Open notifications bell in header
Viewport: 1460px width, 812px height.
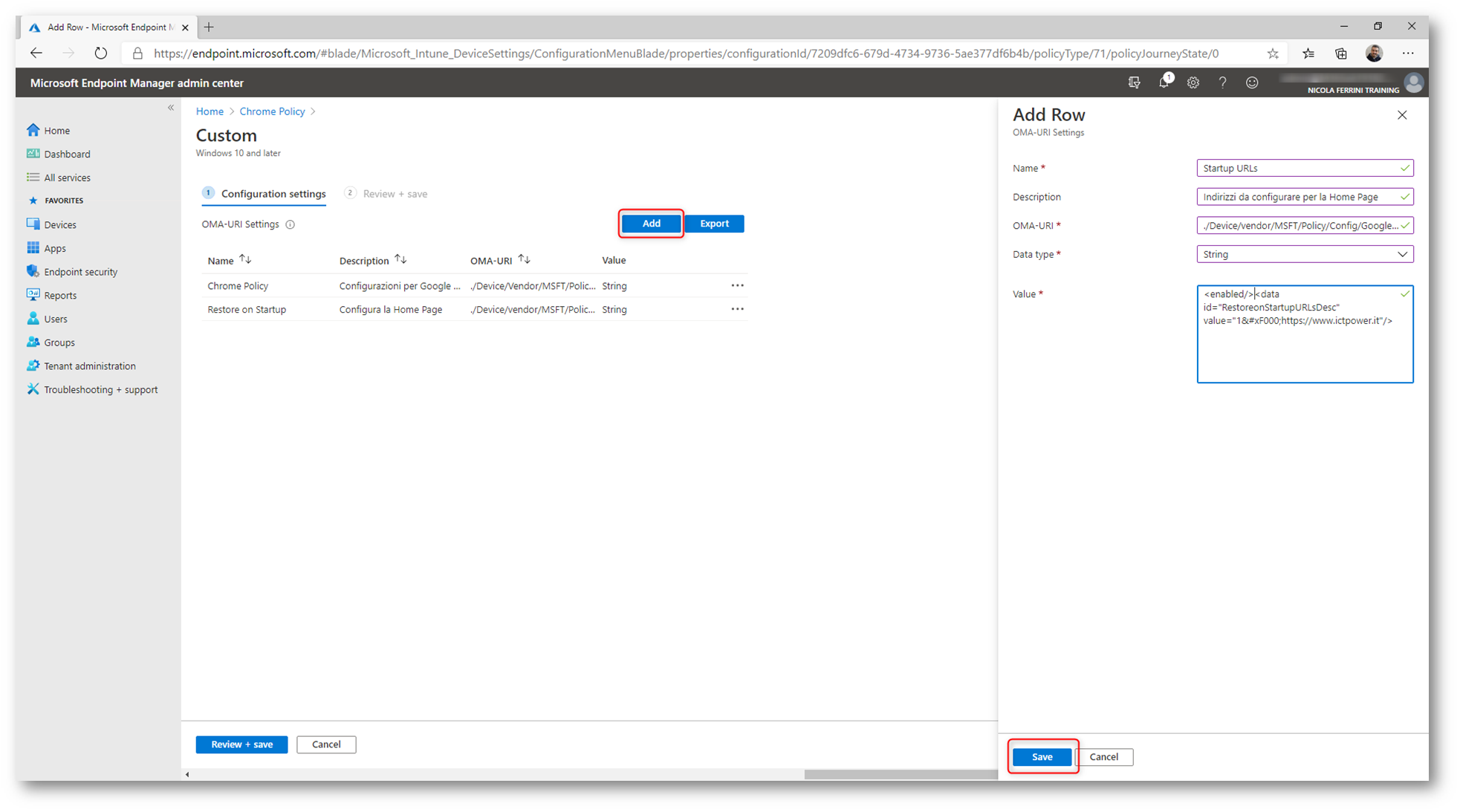coord(1164,82)
